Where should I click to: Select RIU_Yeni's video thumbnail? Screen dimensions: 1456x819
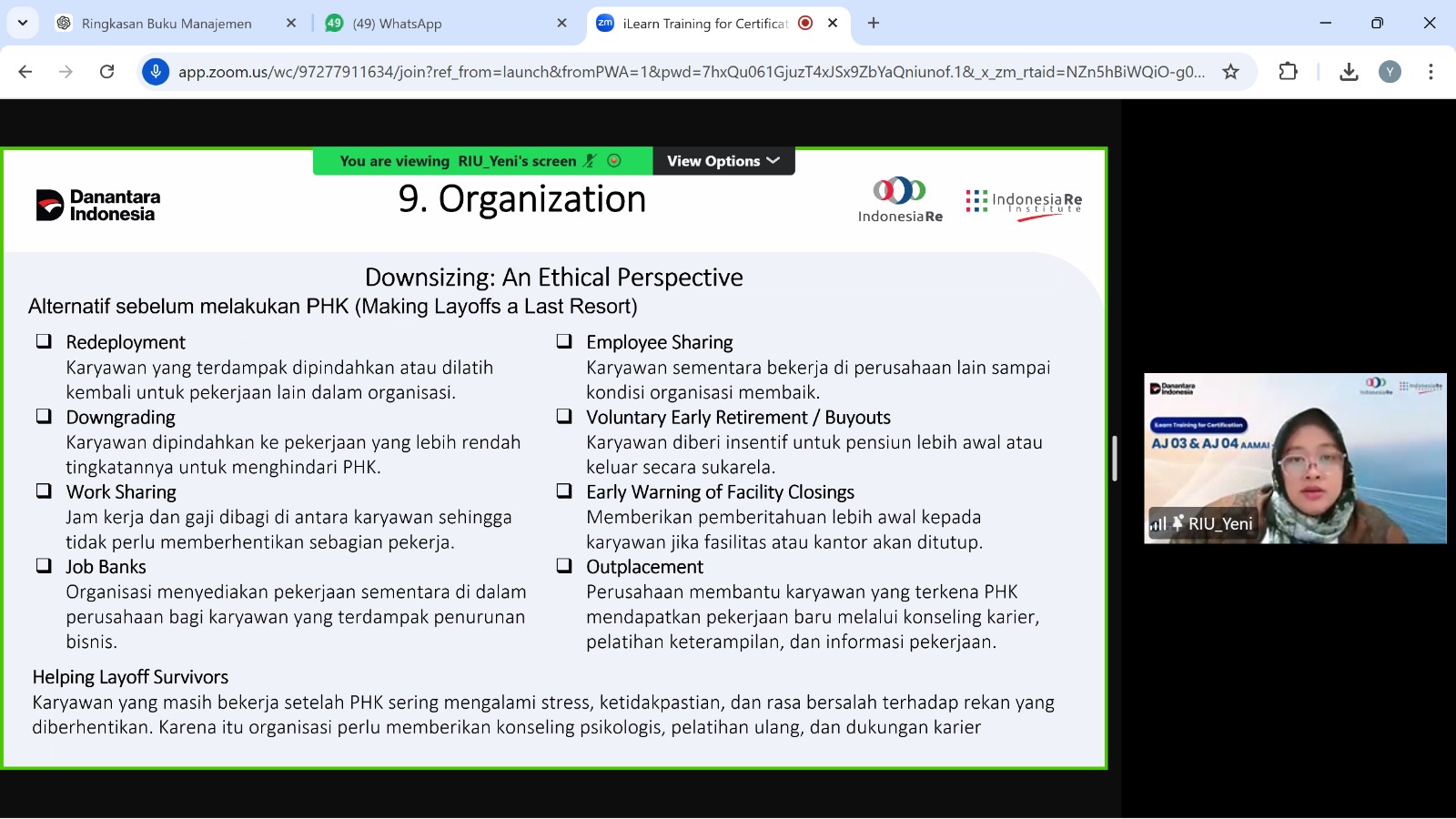point(1294,458)
